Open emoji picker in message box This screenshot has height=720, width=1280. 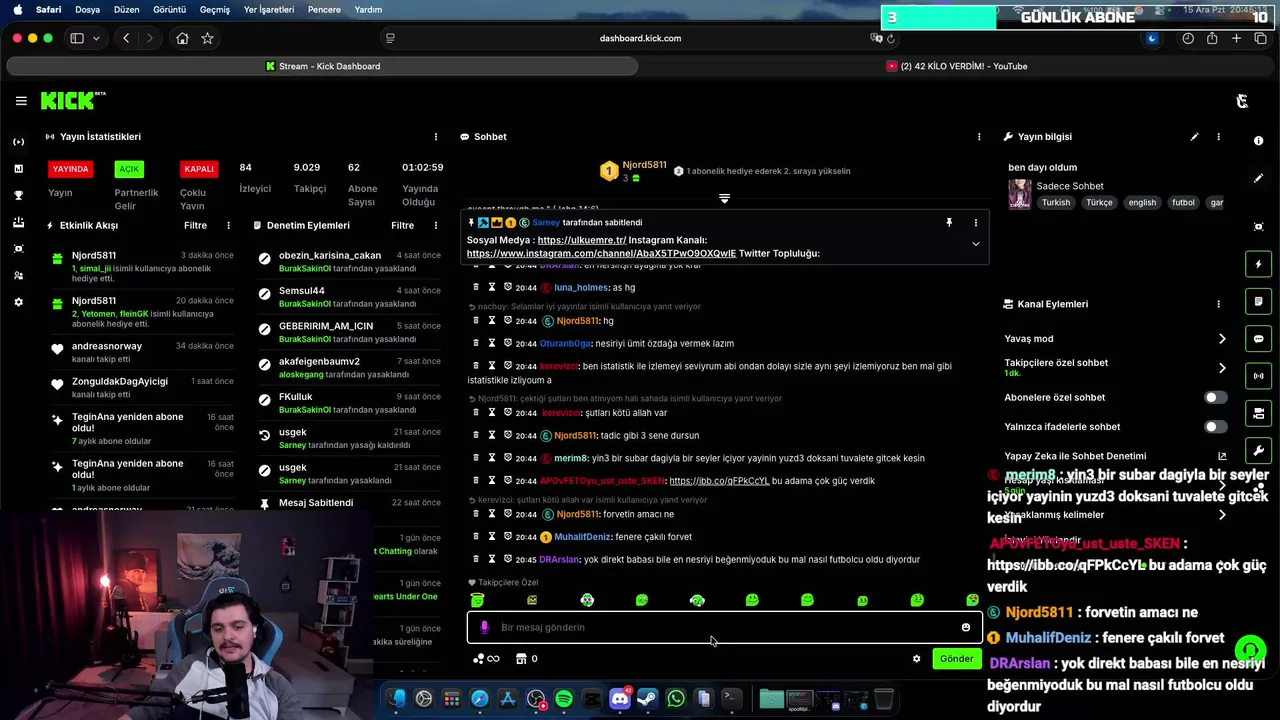click(965, 627)
